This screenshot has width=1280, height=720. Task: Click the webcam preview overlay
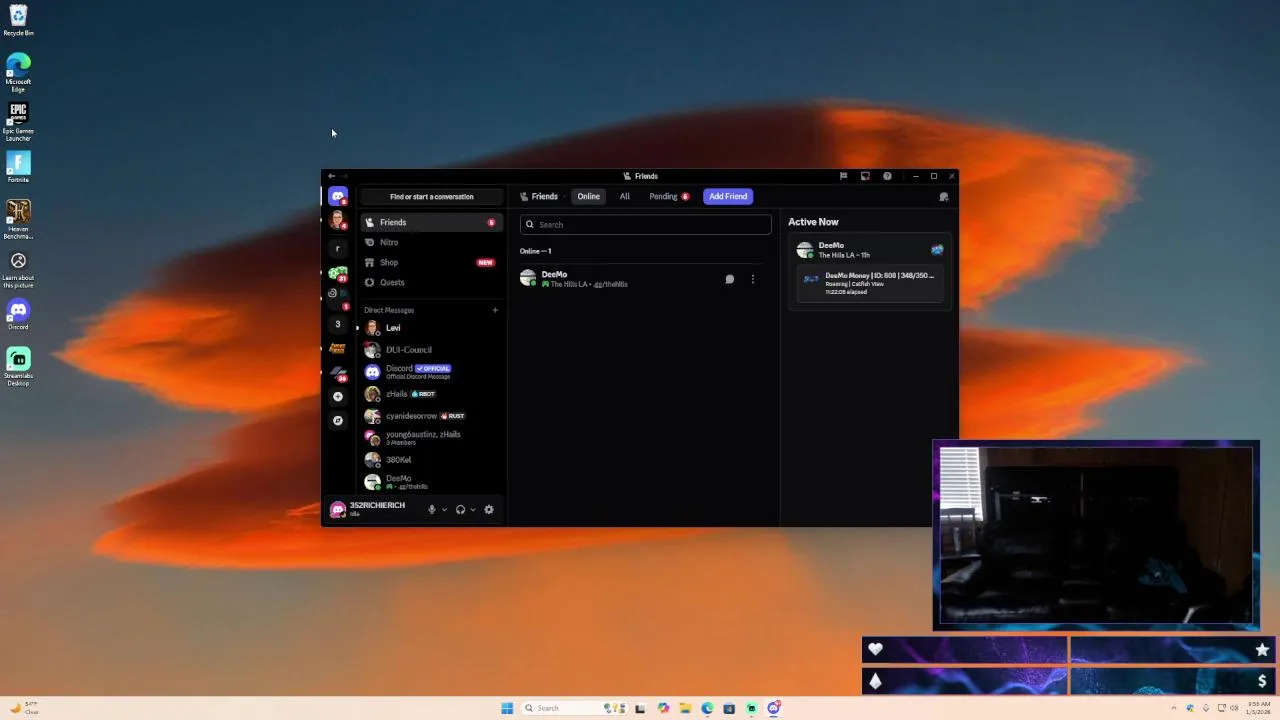[x=1096, y=535]
